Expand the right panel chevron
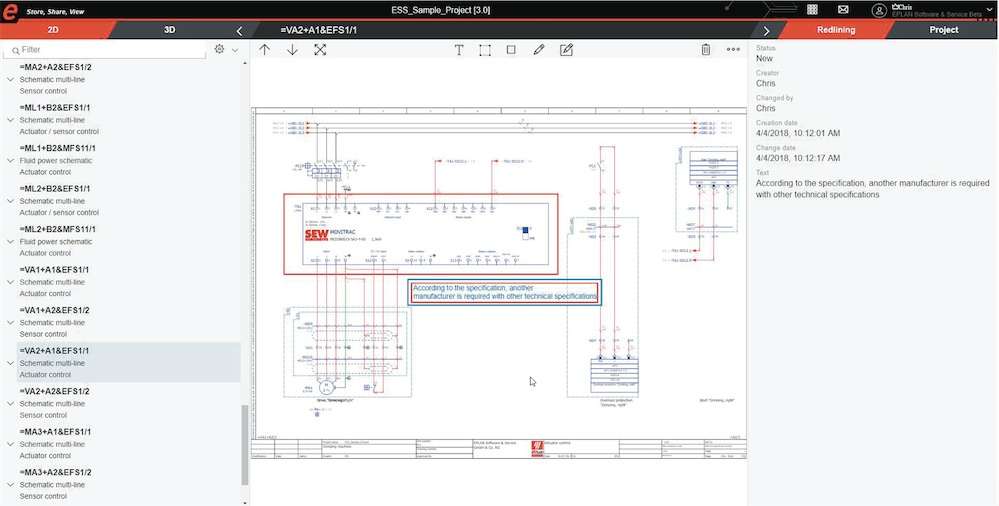Image resolution: width=999 pixels, height=506 pixels. tap(766, 30)
